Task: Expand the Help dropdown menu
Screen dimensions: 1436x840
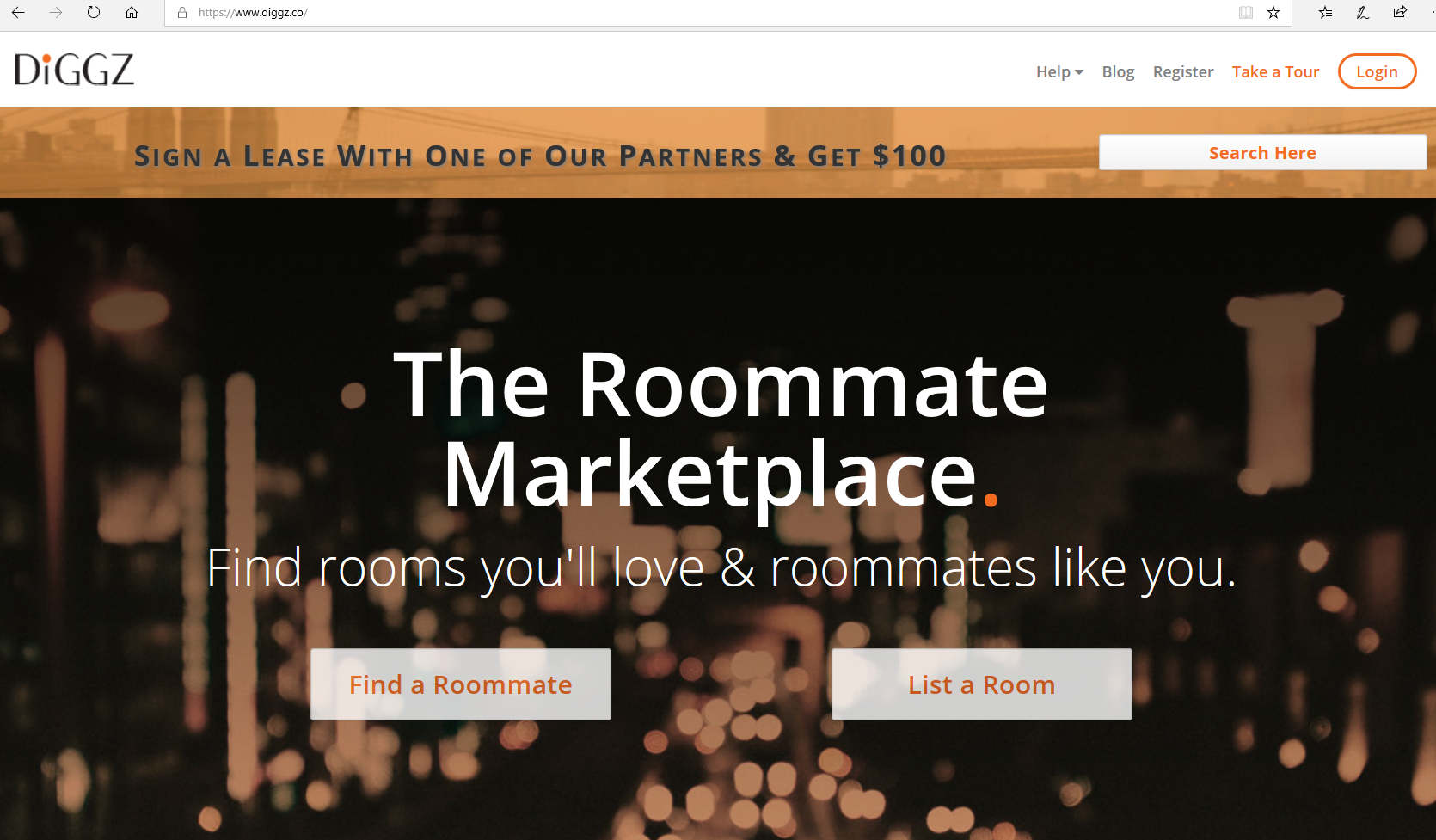Action: click(x=1059, y=72)
